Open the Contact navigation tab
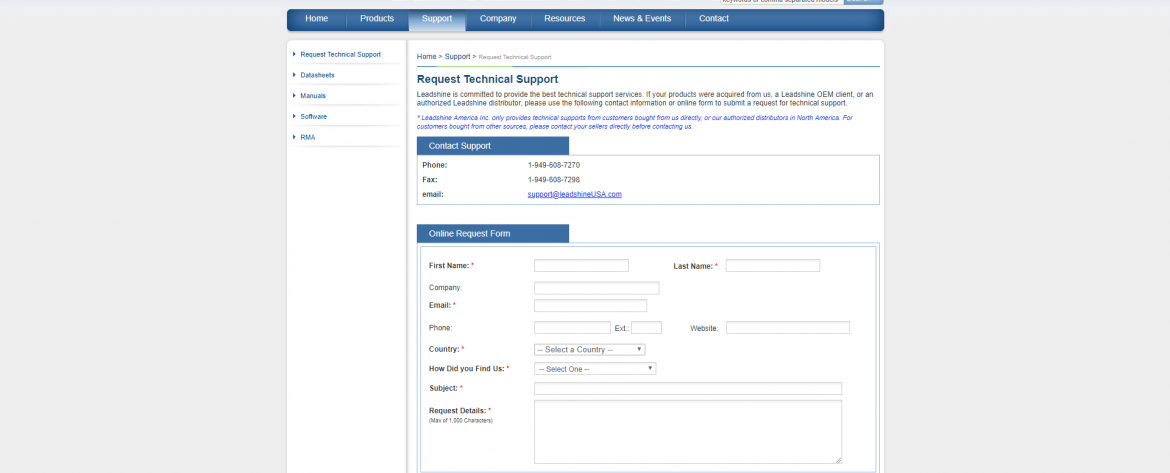1170x473 pixels. 713,19
